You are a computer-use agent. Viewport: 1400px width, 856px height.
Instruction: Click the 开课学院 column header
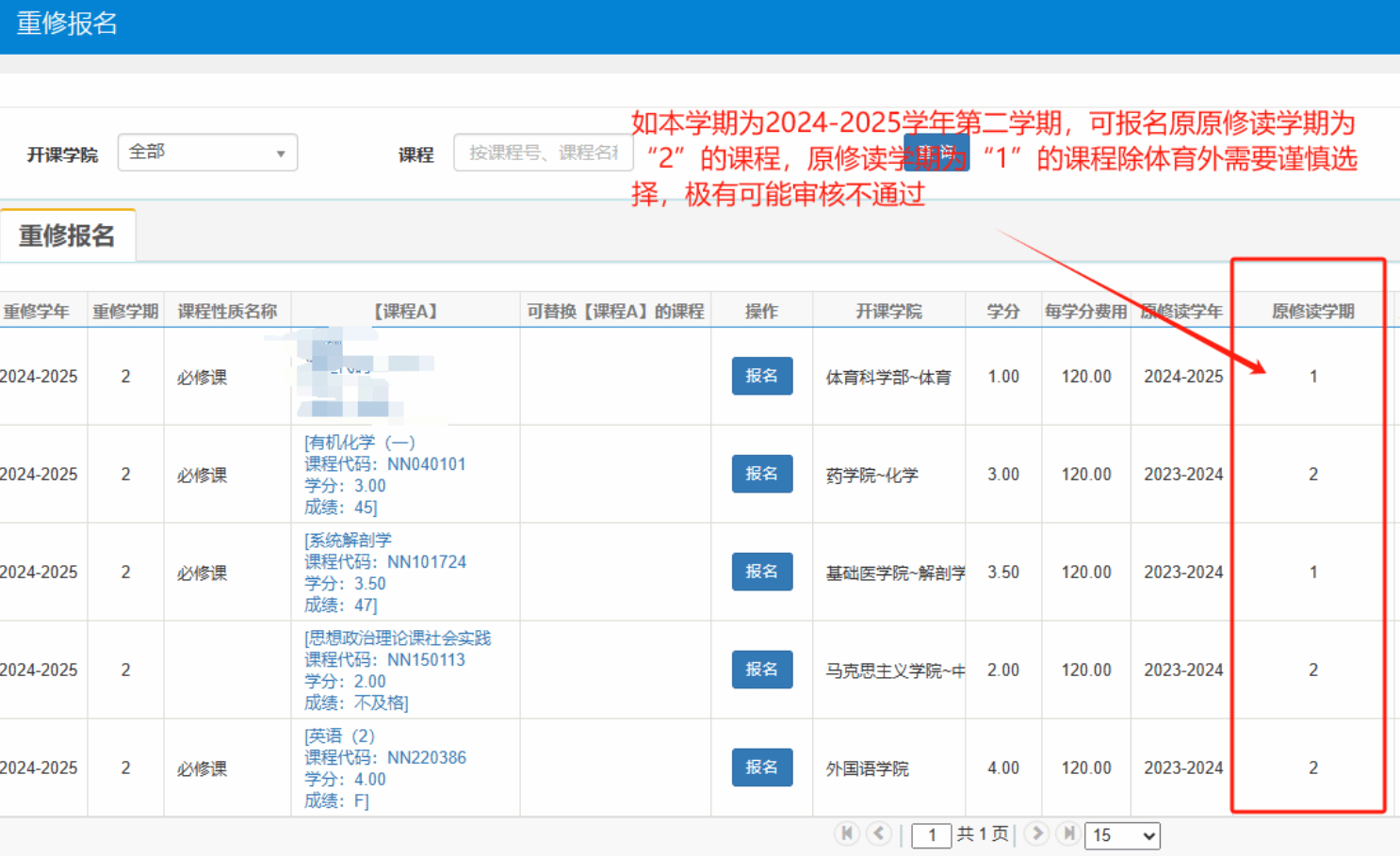(887, 311)
